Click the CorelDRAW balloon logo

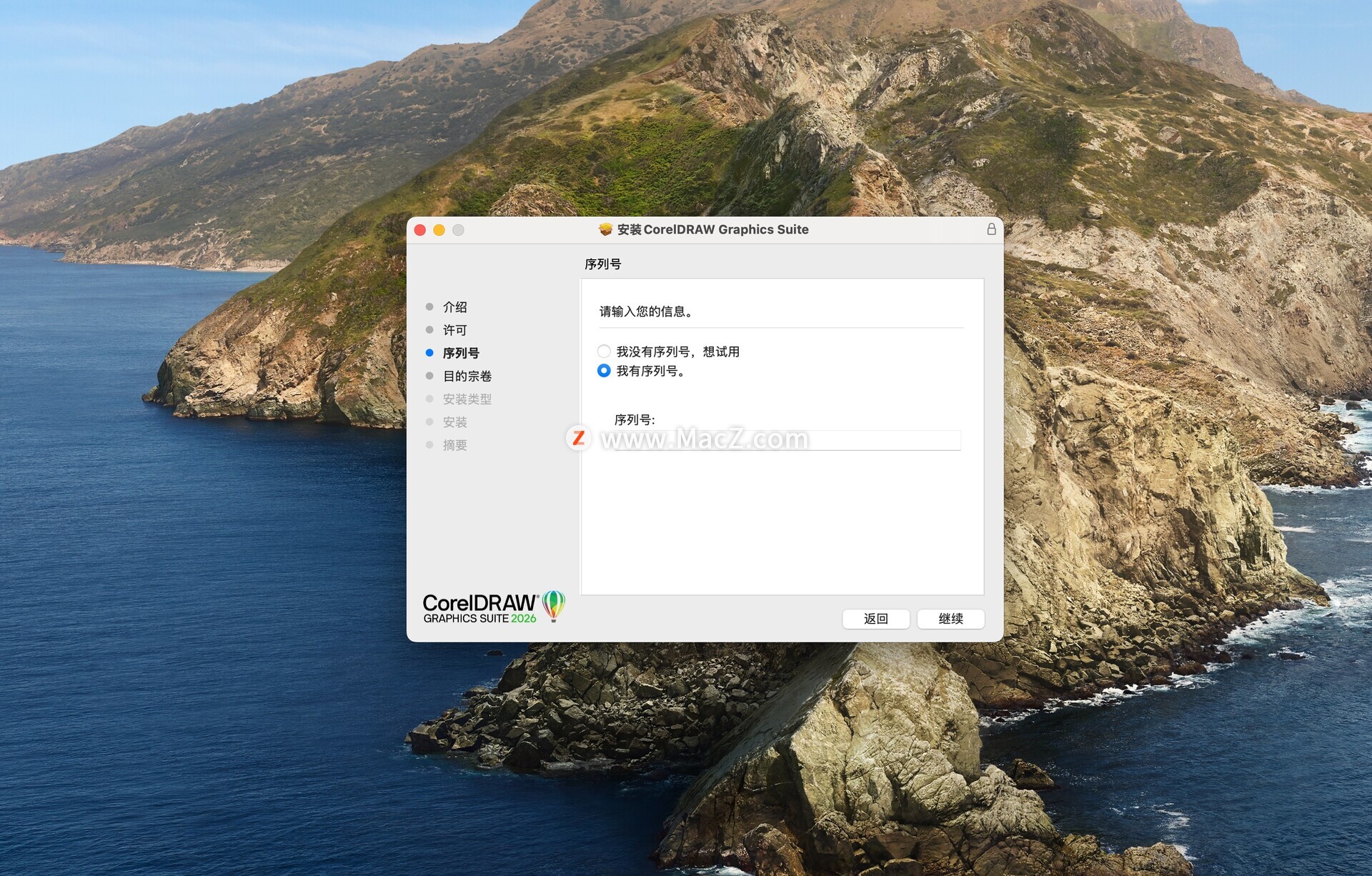pos(553,606)
